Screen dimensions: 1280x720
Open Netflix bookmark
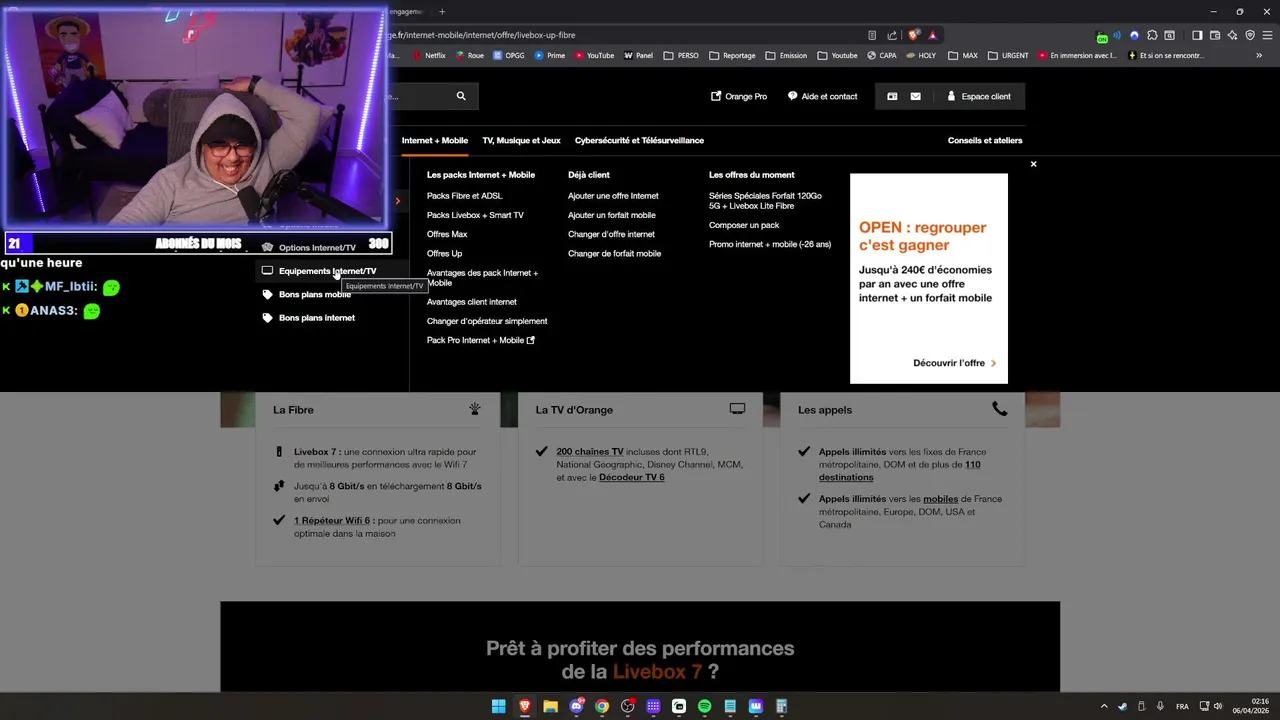428,56
